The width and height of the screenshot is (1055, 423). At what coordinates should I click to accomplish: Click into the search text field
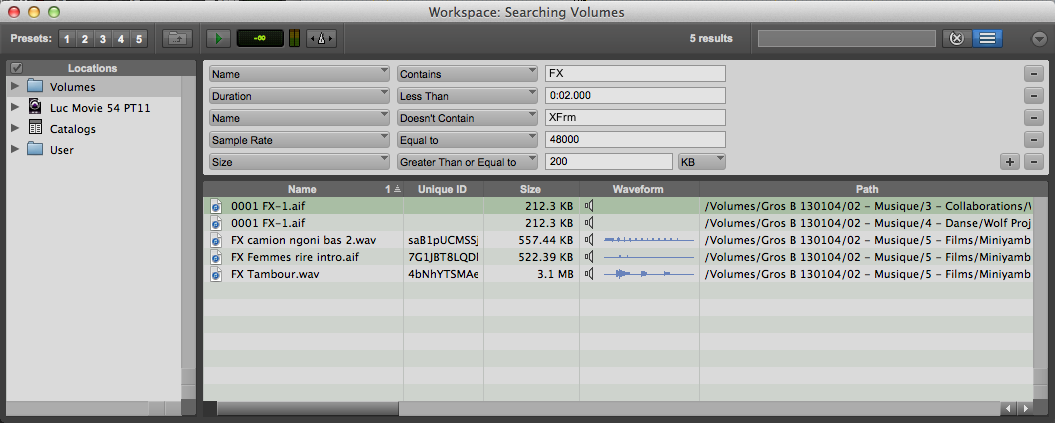coord(846,39)
